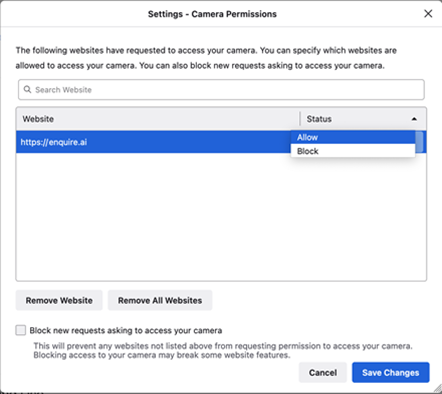
Task: Click the sort arrow in Status header
Action: tap(414, 119)
